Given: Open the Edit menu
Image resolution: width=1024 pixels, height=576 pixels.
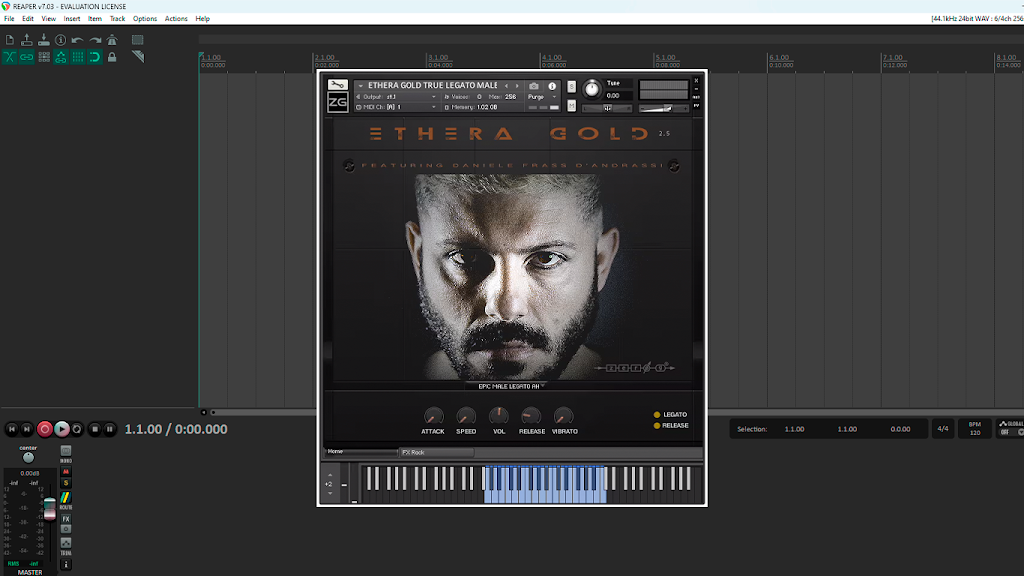Looking at the screenshot, I should [x=27, y=19].
